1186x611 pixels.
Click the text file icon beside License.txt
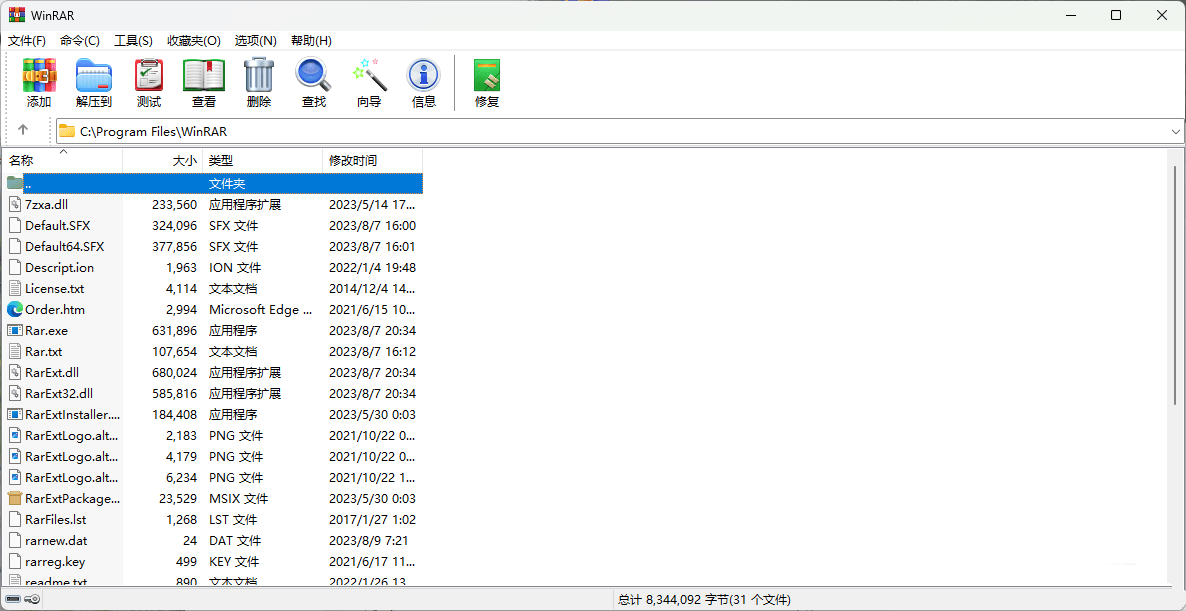coord(14,288)
